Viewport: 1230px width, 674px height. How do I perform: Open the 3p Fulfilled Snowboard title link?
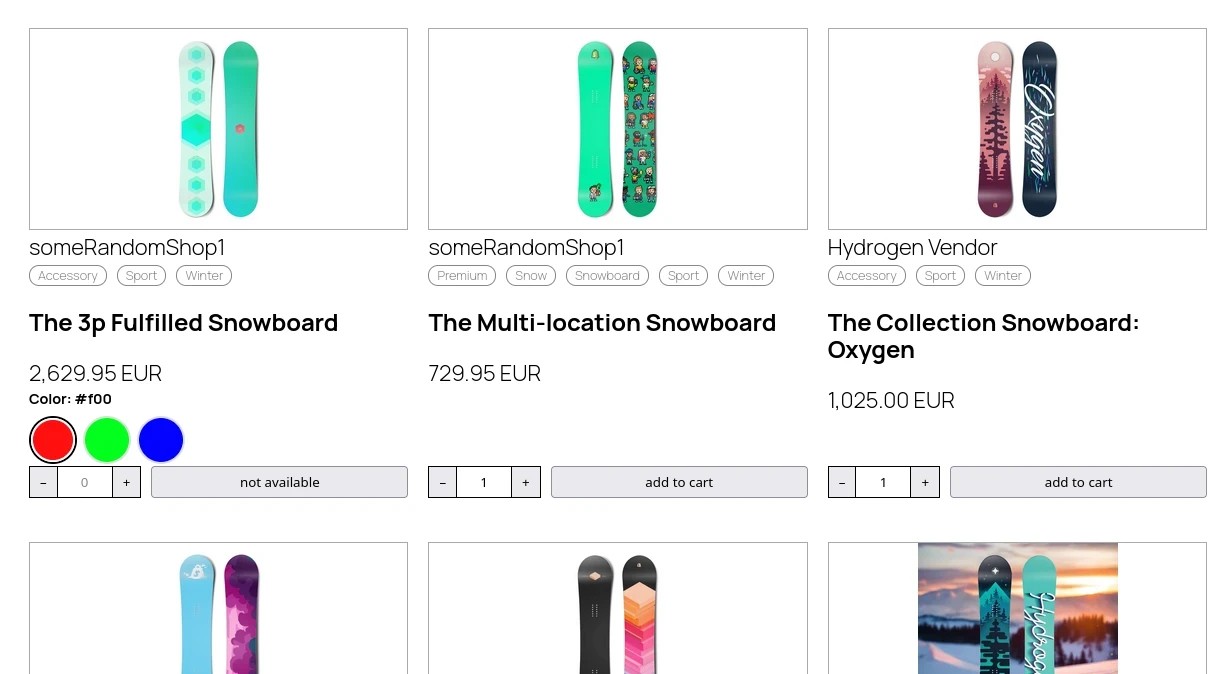(183, 322)
